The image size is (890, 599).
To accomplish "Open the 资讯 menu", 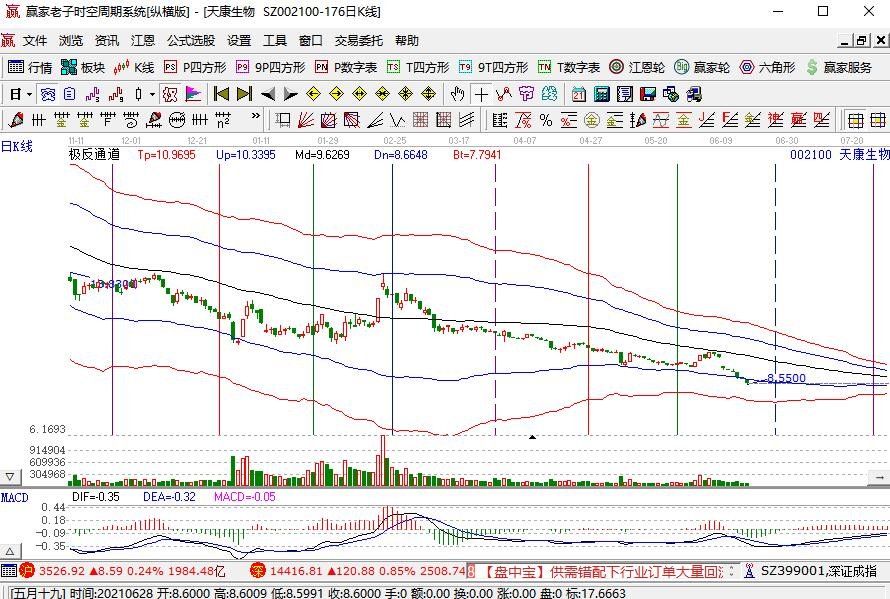I will (107, 41).
